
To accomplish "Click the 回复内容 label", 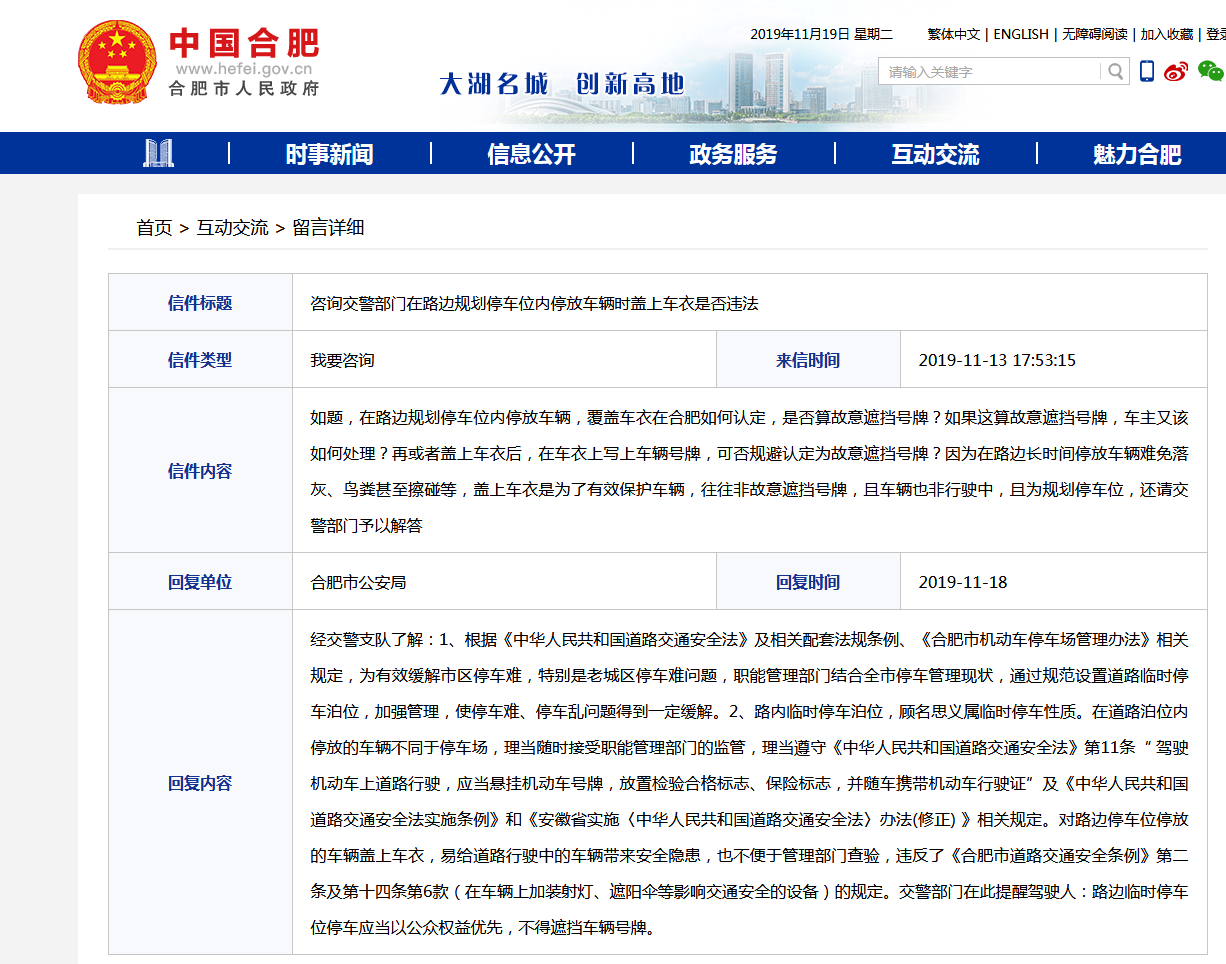I will (x=200, y=783).
